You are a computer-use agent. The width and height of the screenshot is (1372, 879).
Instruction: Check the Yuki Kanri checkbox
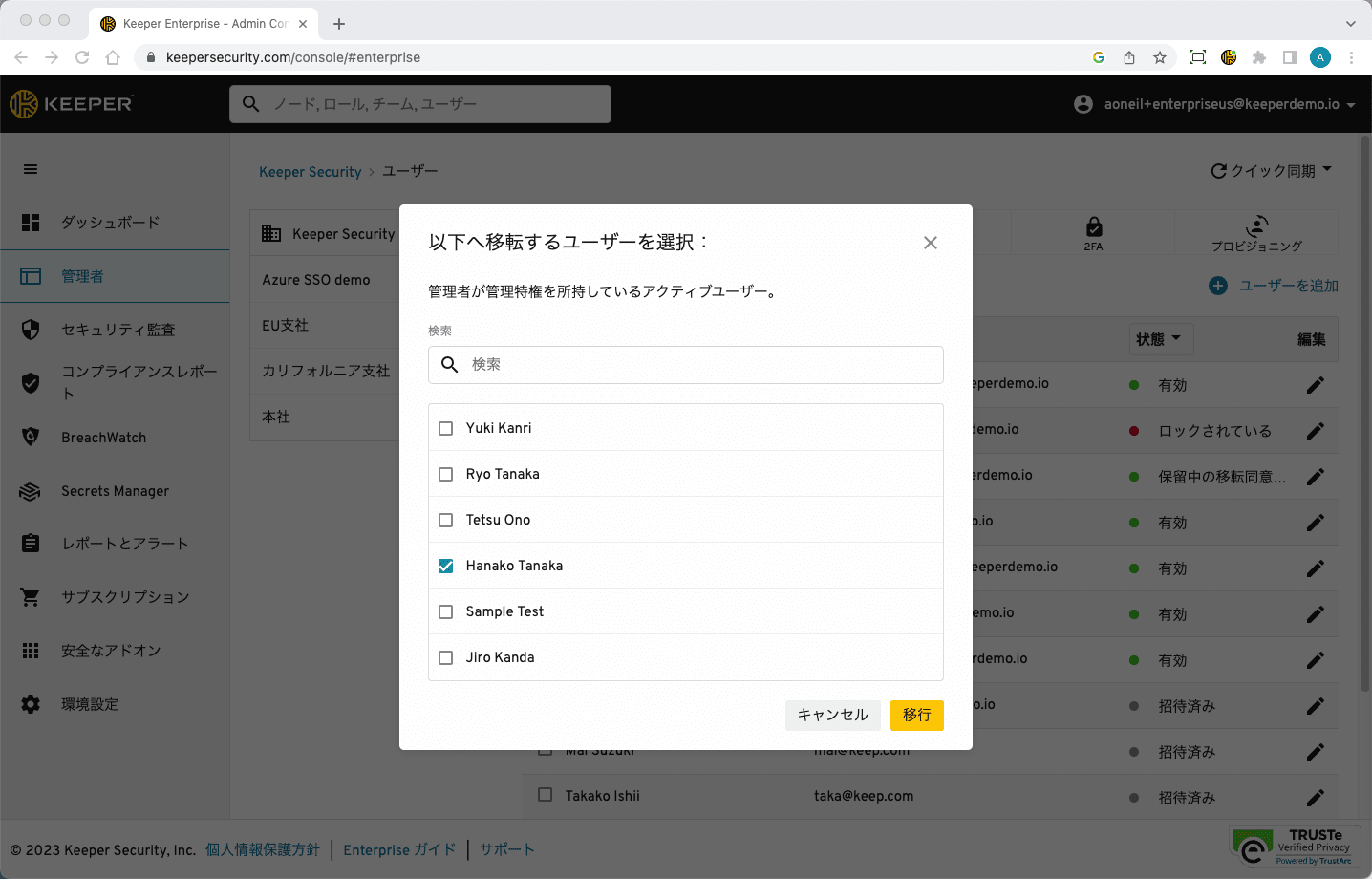pos(445,428)
